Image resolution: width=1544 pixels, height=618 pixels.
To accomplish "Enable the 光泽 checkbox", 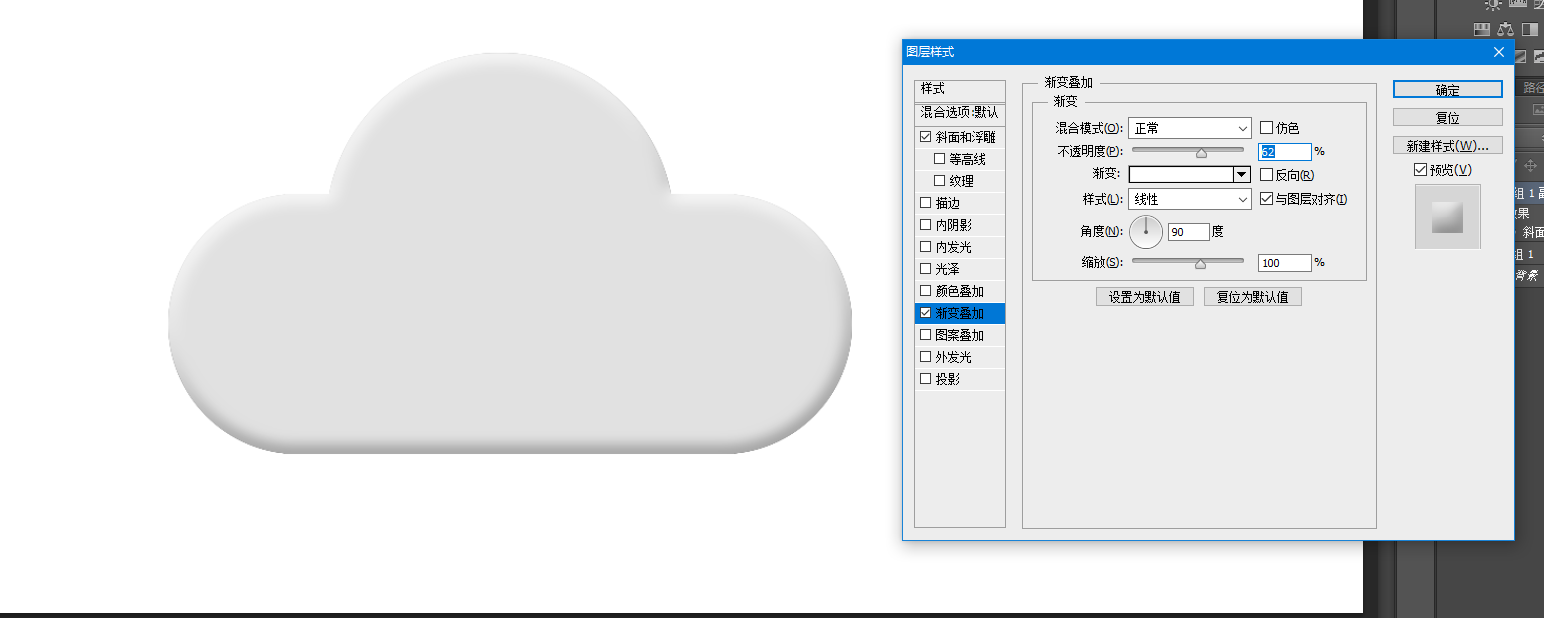I will point(925,269).
